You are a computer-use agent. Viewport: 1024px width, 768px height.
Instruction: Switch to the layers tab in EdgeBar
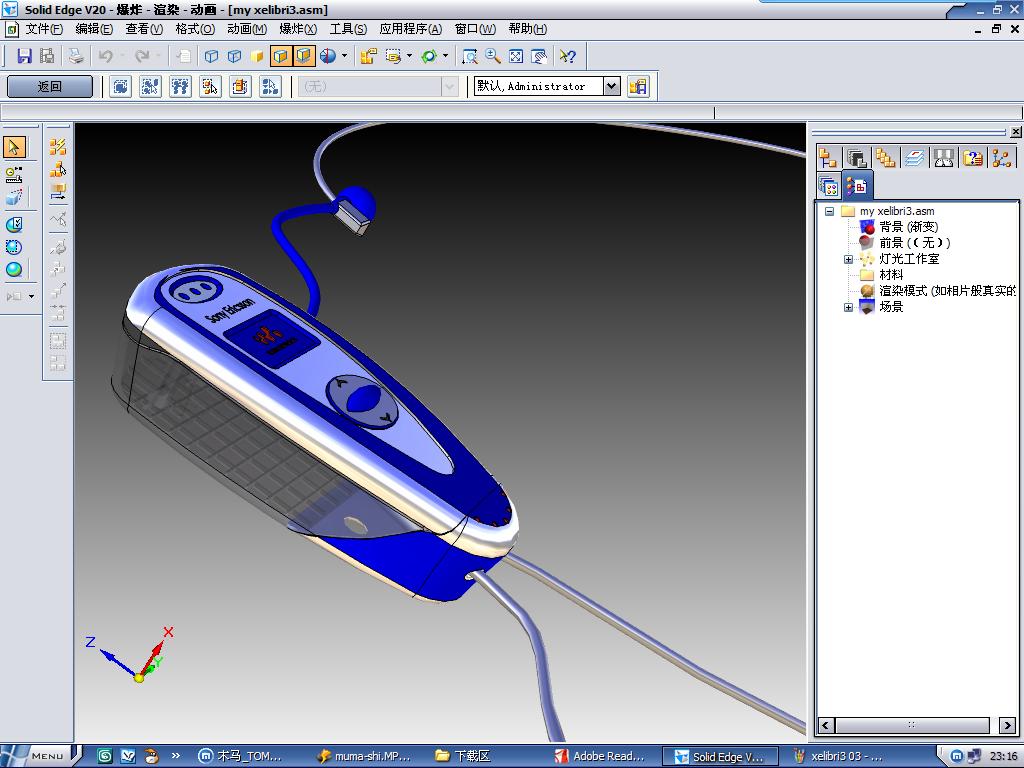point(914,157)
